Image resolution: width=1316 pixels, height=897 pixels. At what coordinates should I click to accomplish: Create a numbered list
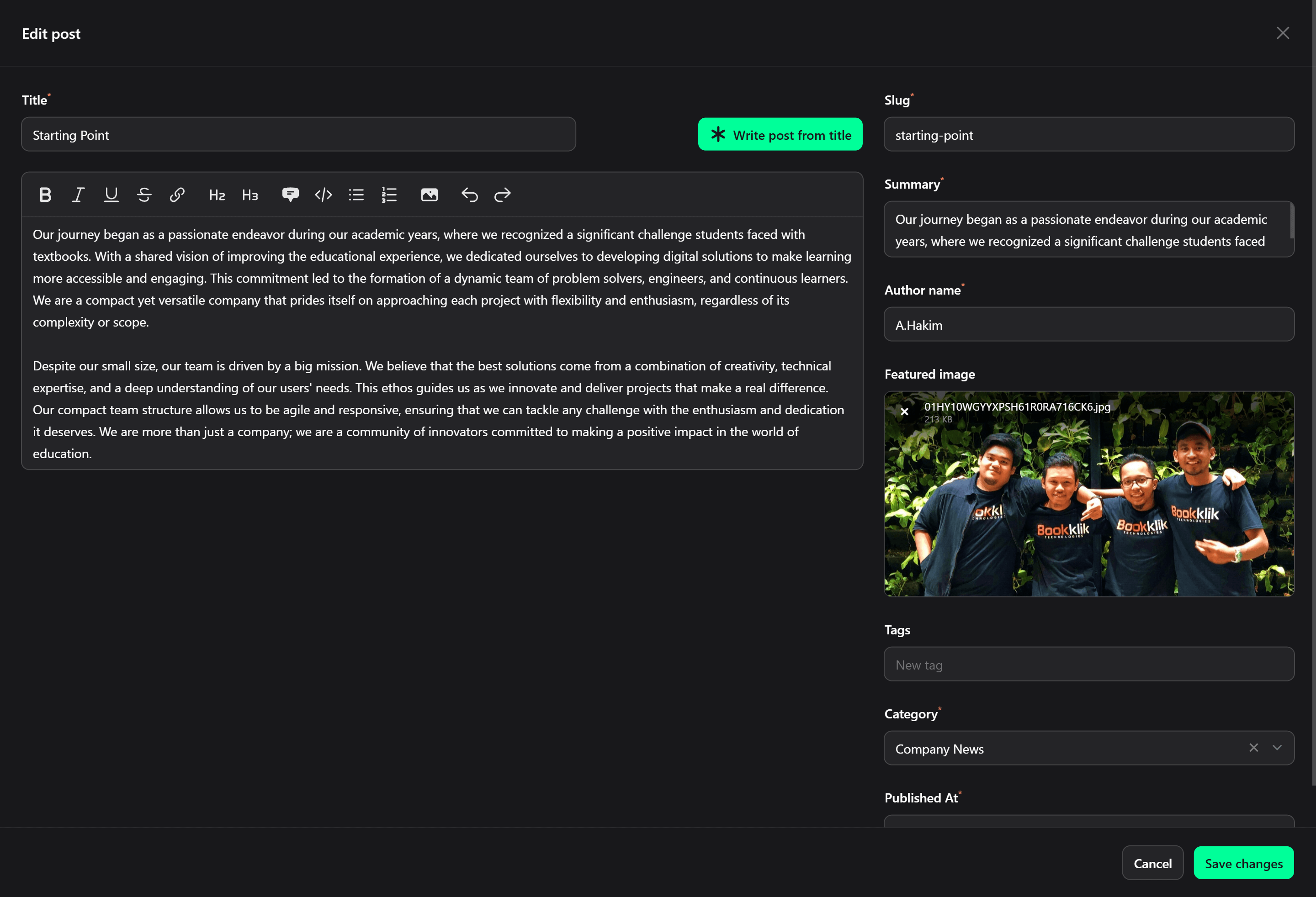coord(389,195)
